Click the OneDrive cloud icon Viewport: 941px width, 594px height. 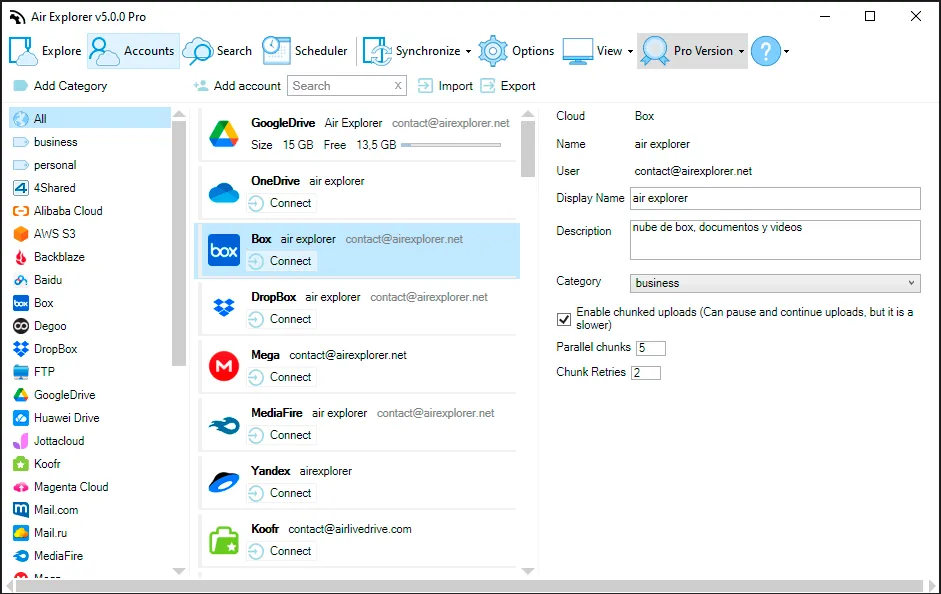click(x=224, y=193)
